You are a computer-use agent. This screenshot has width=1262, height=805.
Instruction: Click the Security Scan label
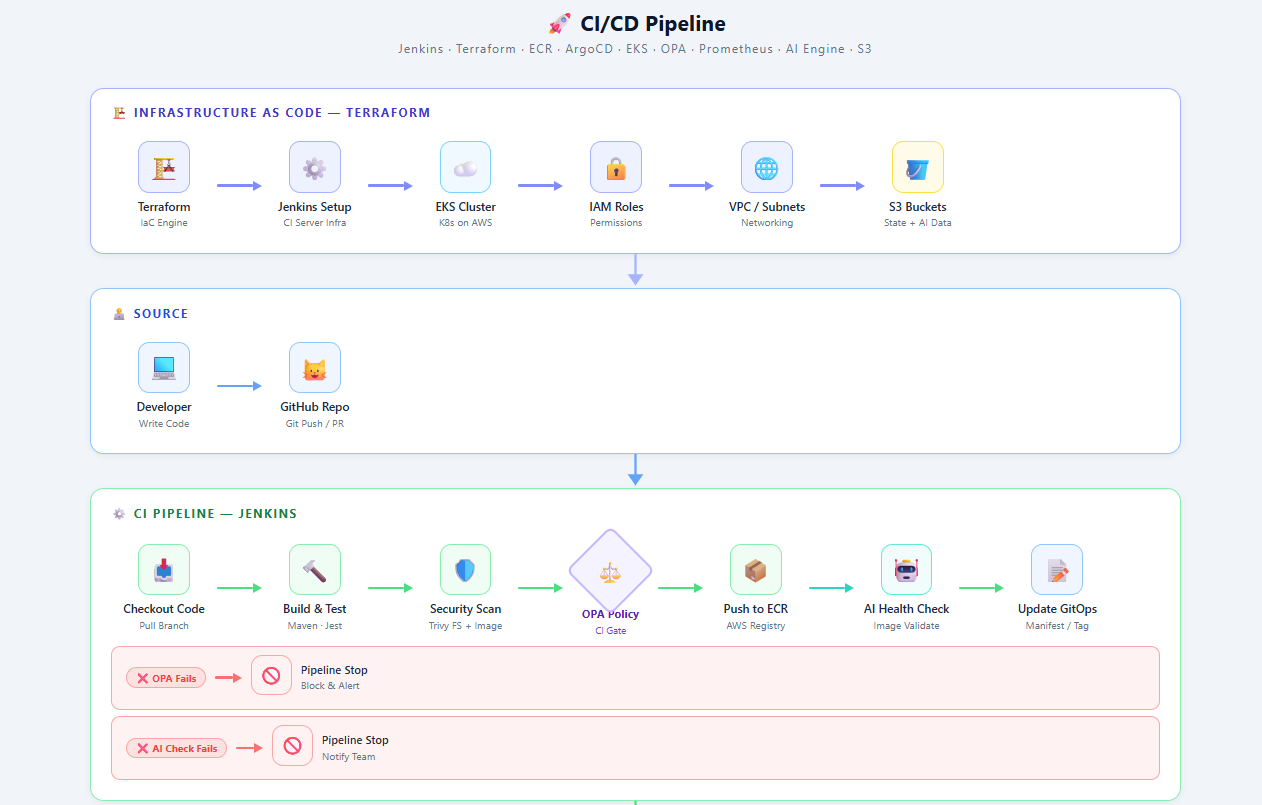click(x=466, y=609)
